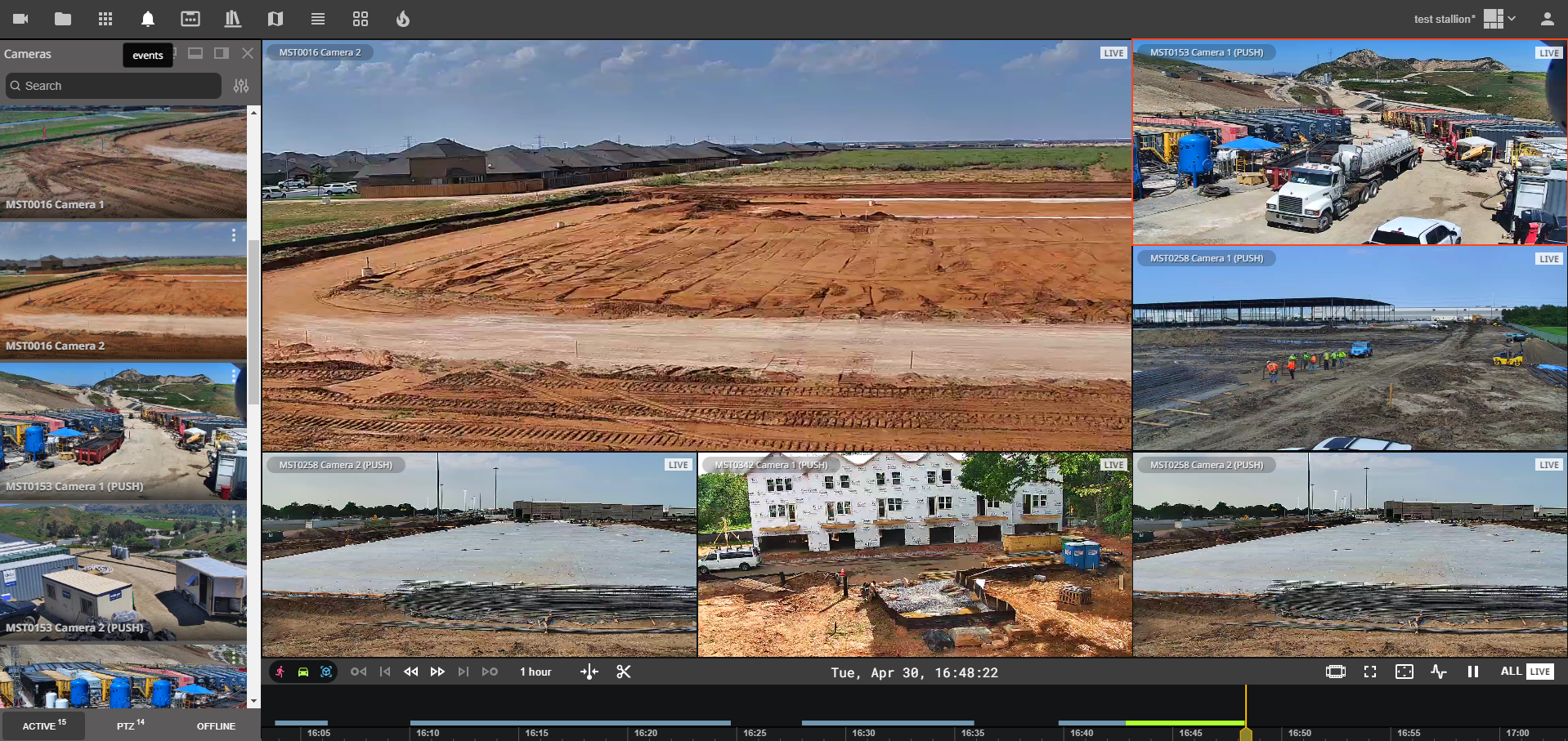1568x741 pixels.
Task: Select MST0153 Camera 2 (PUSH) thumbnail
Action: point(123,572)
